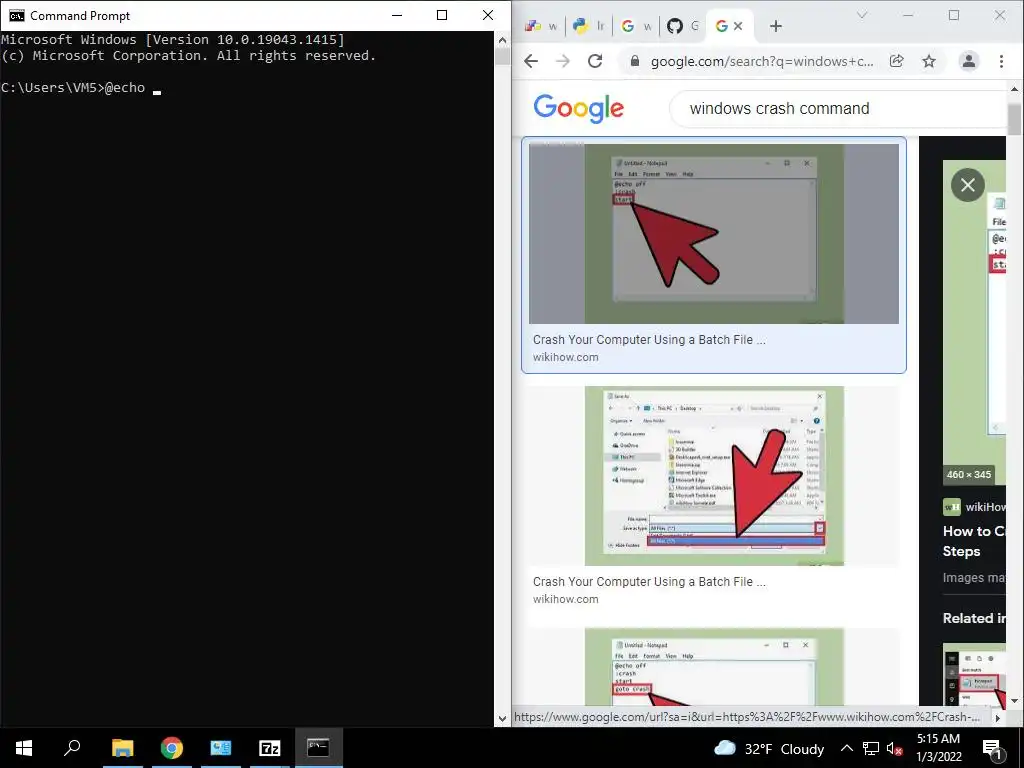
Task: Open the first Crash Your Computer title
Action: point(649,340)
